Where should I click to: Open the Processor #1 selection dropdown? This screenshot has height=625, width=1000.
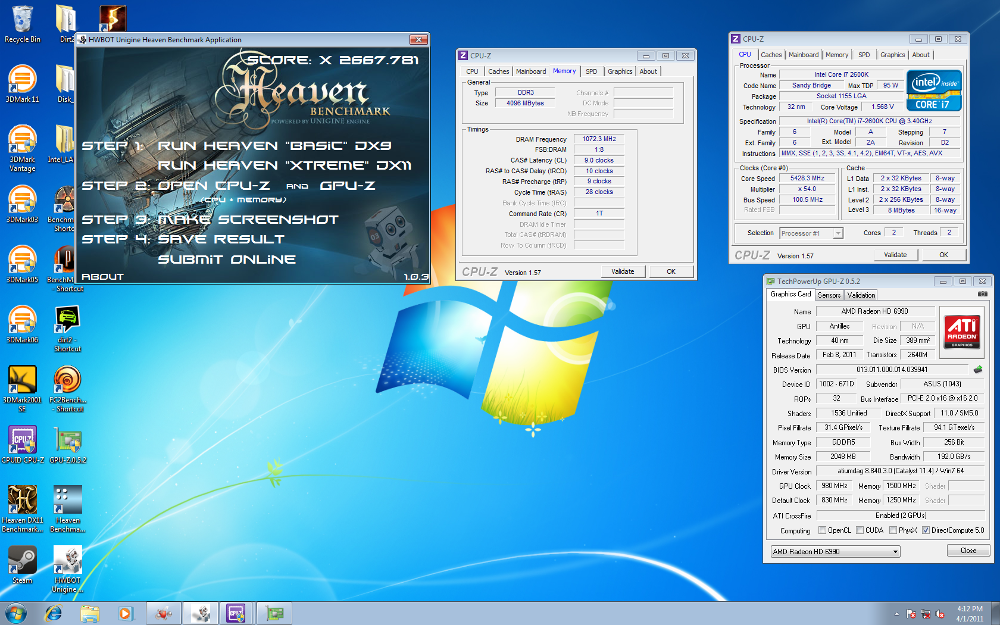point(811,233)
